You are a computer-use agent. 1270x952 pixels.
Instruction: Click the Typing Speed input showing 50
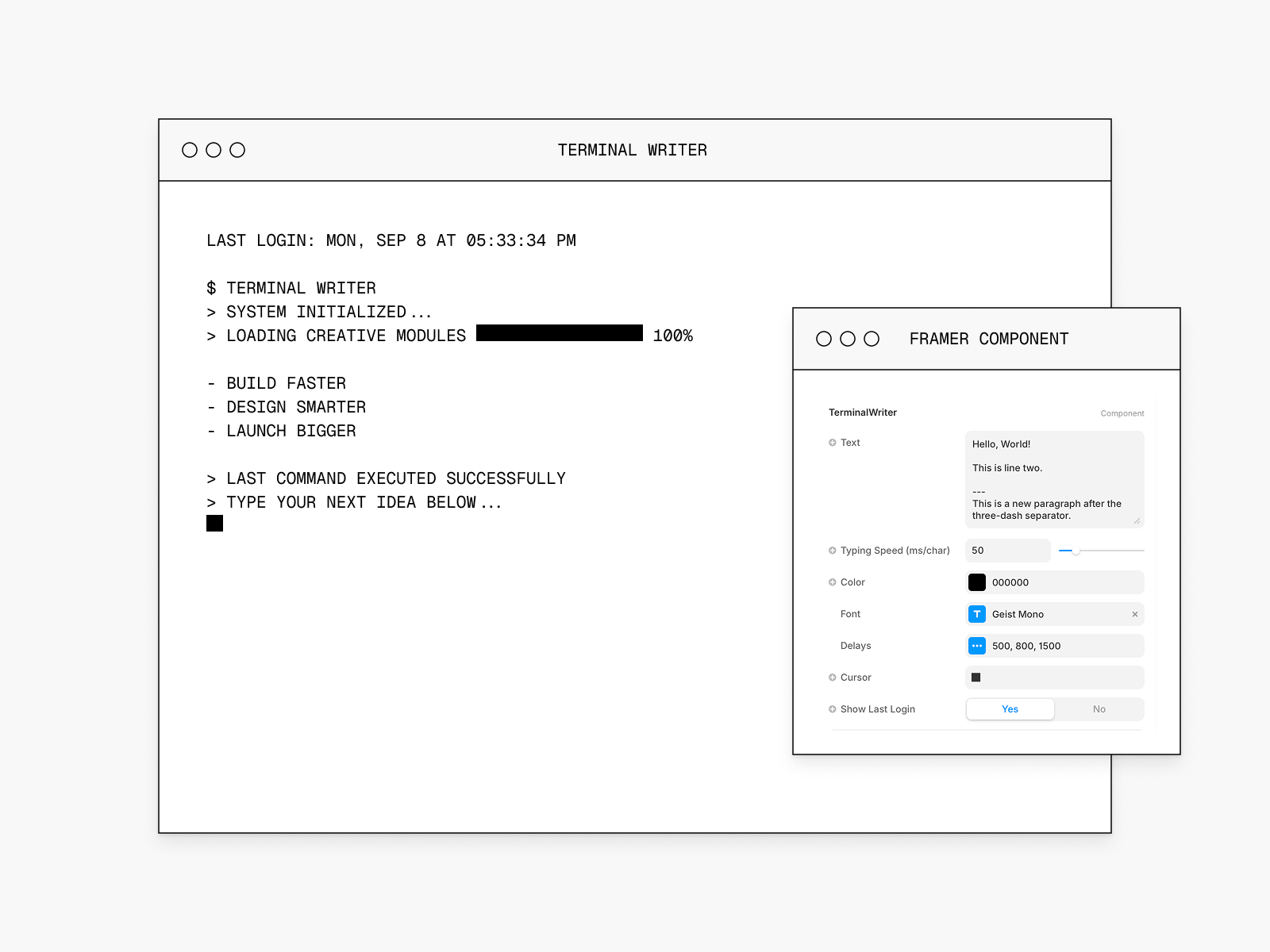1007,550
